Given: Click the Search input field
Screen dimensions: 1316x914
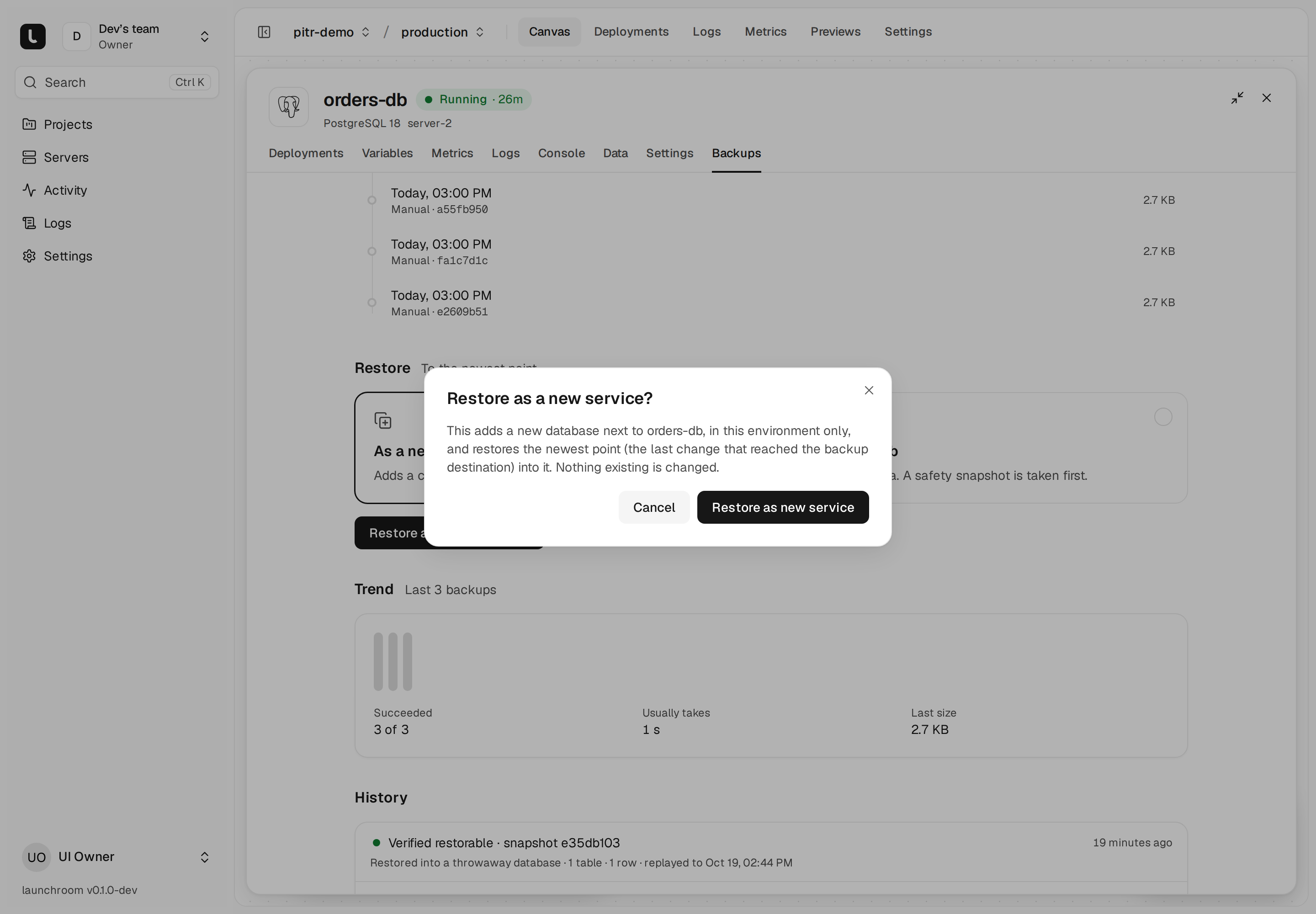Looking at the screenshot, I should (x=117, y=82).
